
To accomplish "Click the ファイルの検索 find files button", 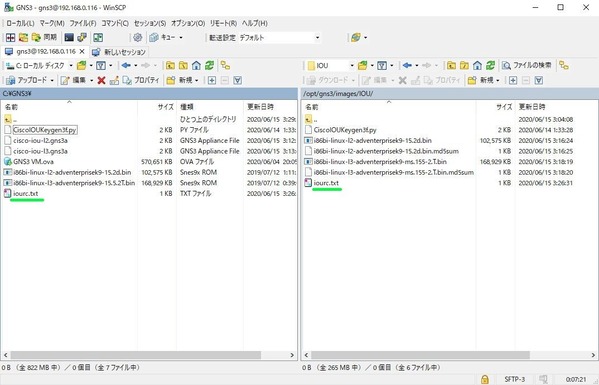I will click(x=527, y=66).
